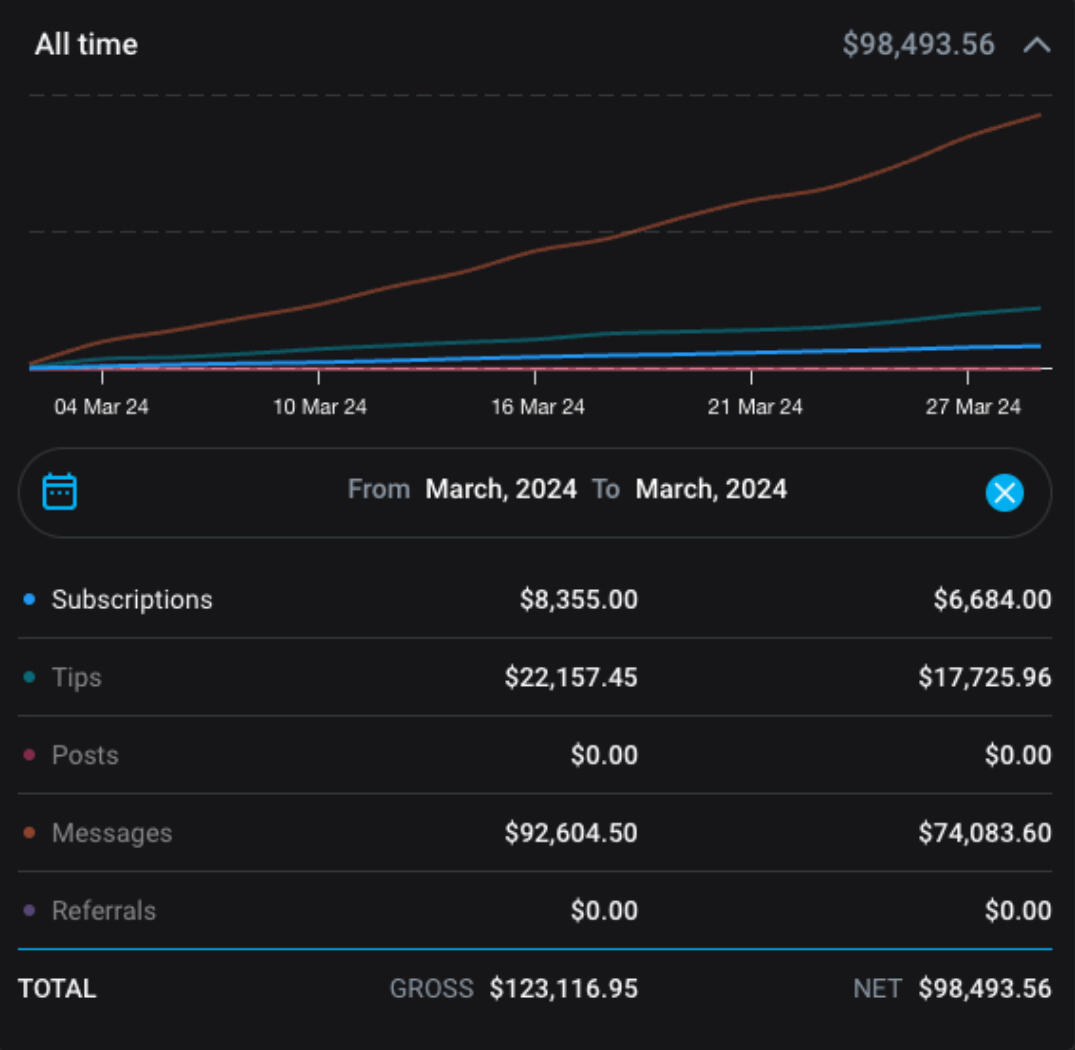1075x1050 pixels.
Task: Click the teal dot beside Tips
Action: (29, 678)
